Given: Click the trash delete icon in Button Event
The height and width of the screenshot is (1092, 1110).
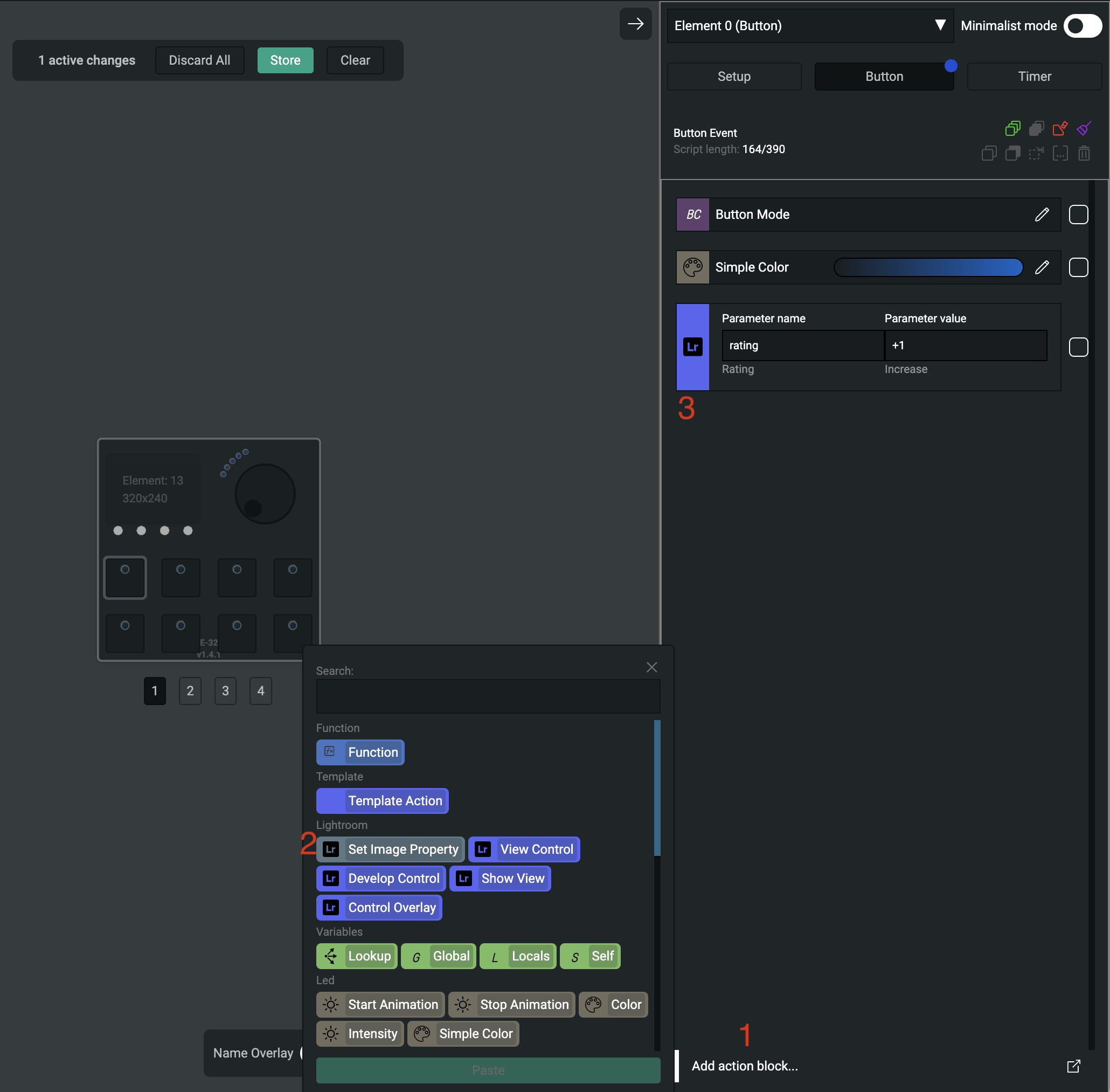Looking at the screenshot, I should tap(1084, 153).
